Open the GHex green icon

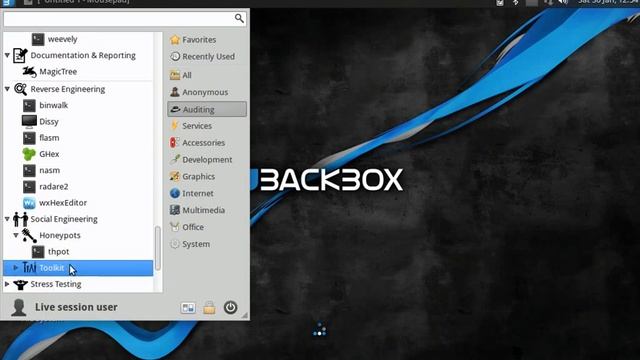click(29, 154)
